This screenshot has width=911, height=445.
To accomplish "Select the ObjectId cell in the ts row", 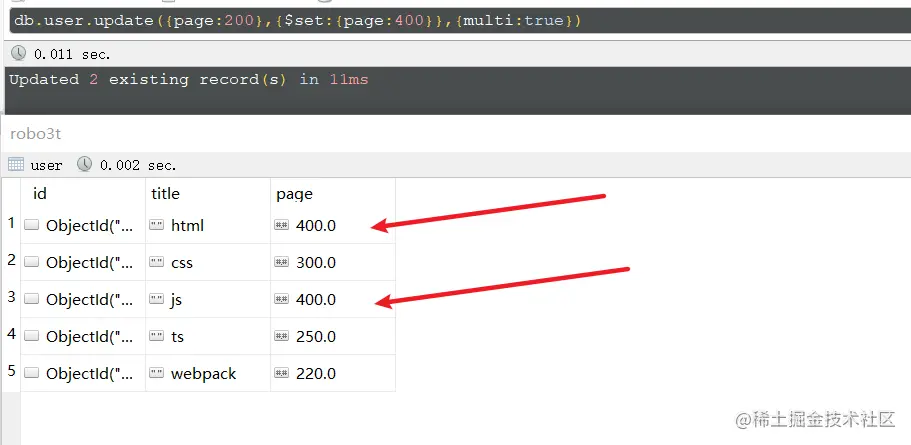I will (x=83, y=336).
